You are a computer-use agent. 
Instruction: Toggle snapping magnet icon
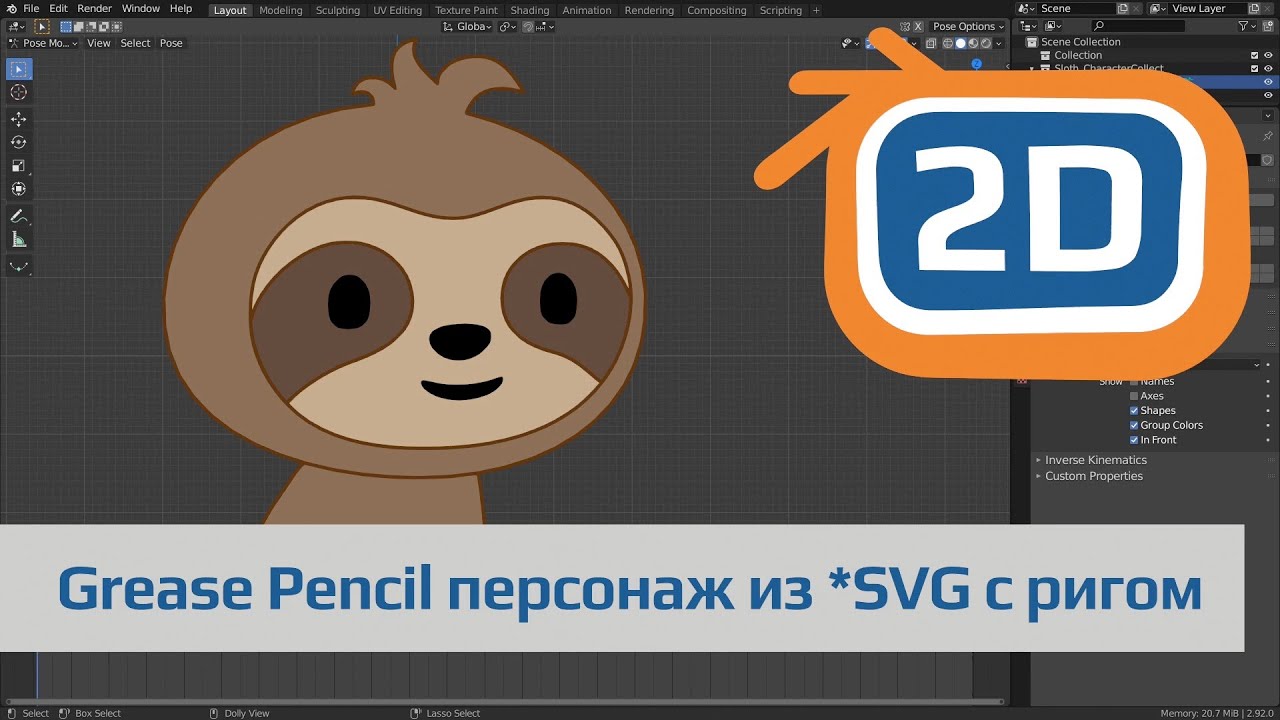[x=529, y=27]
